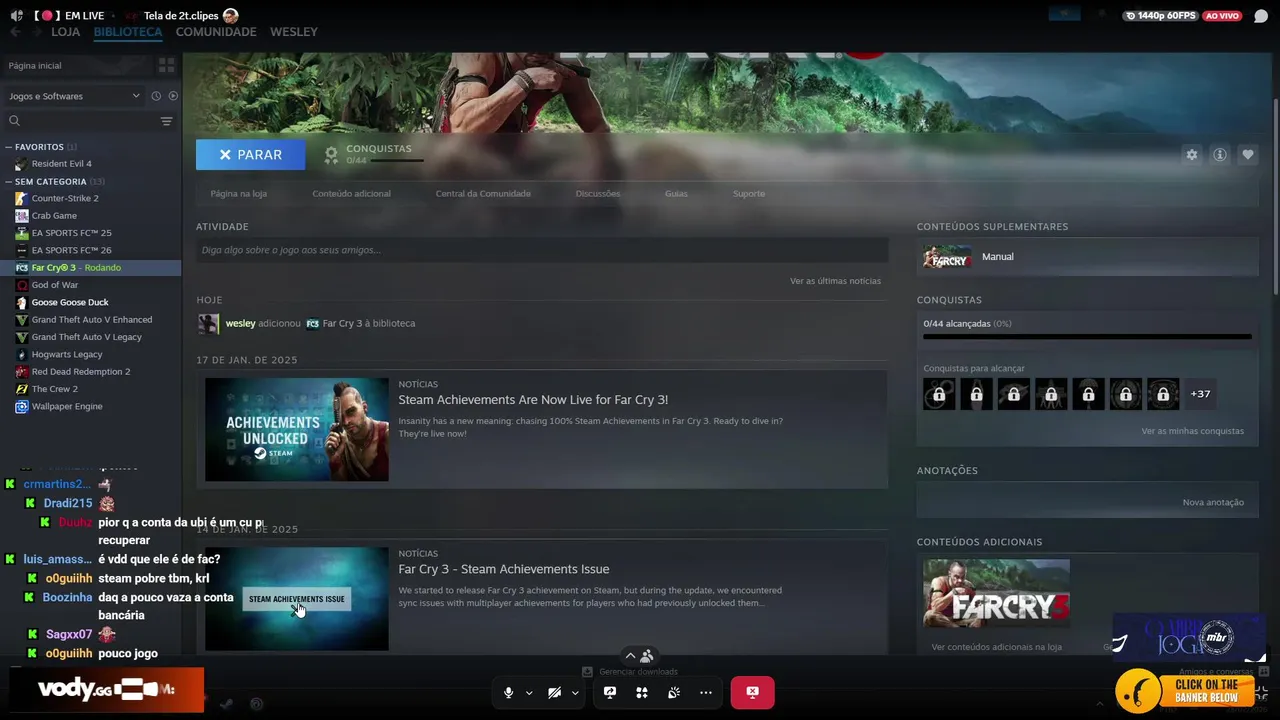Click the activity status input field
This screenshot has width=1280, height=720.
542,250
